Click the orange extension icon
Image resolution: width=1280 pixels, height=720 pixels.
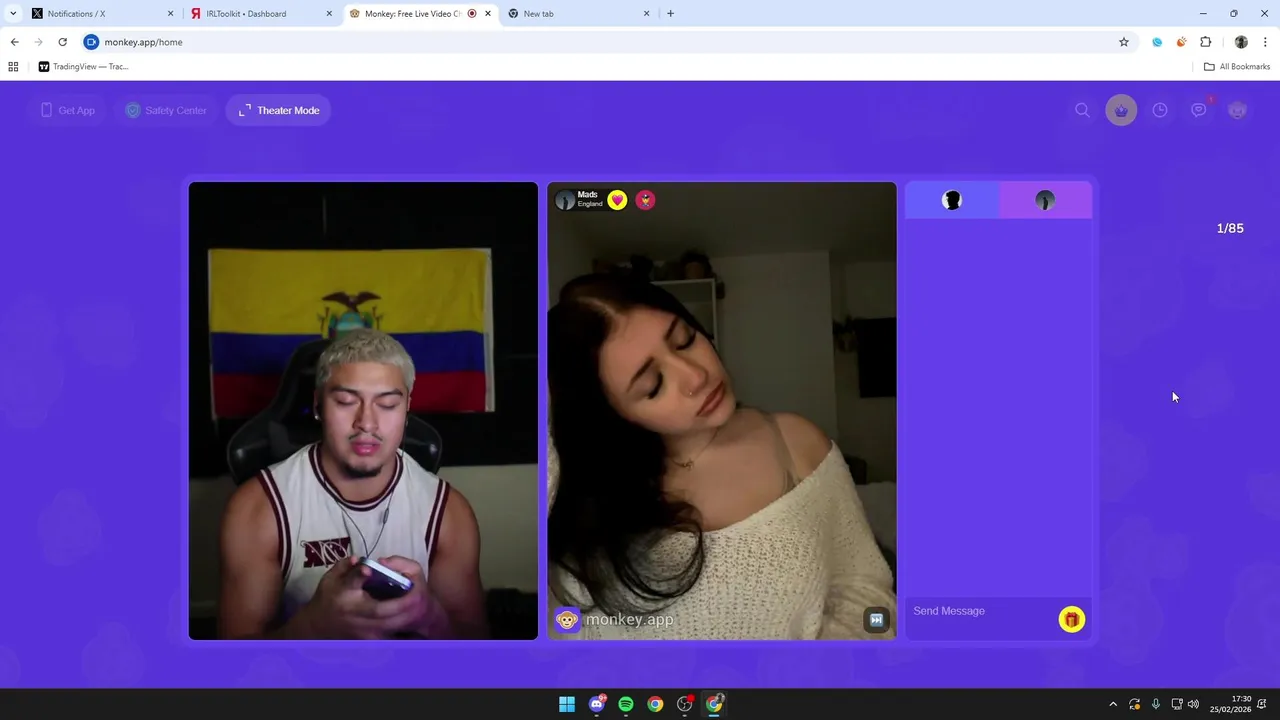click(x=1181, y=42)
